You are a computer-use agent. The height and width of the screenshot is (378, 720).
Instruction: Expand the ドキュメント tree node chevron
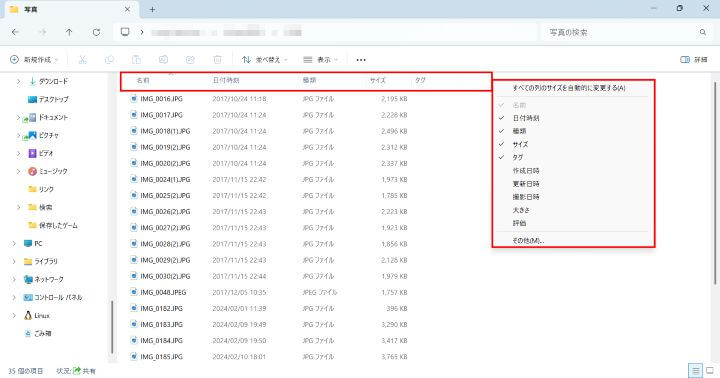coord(18,117)
